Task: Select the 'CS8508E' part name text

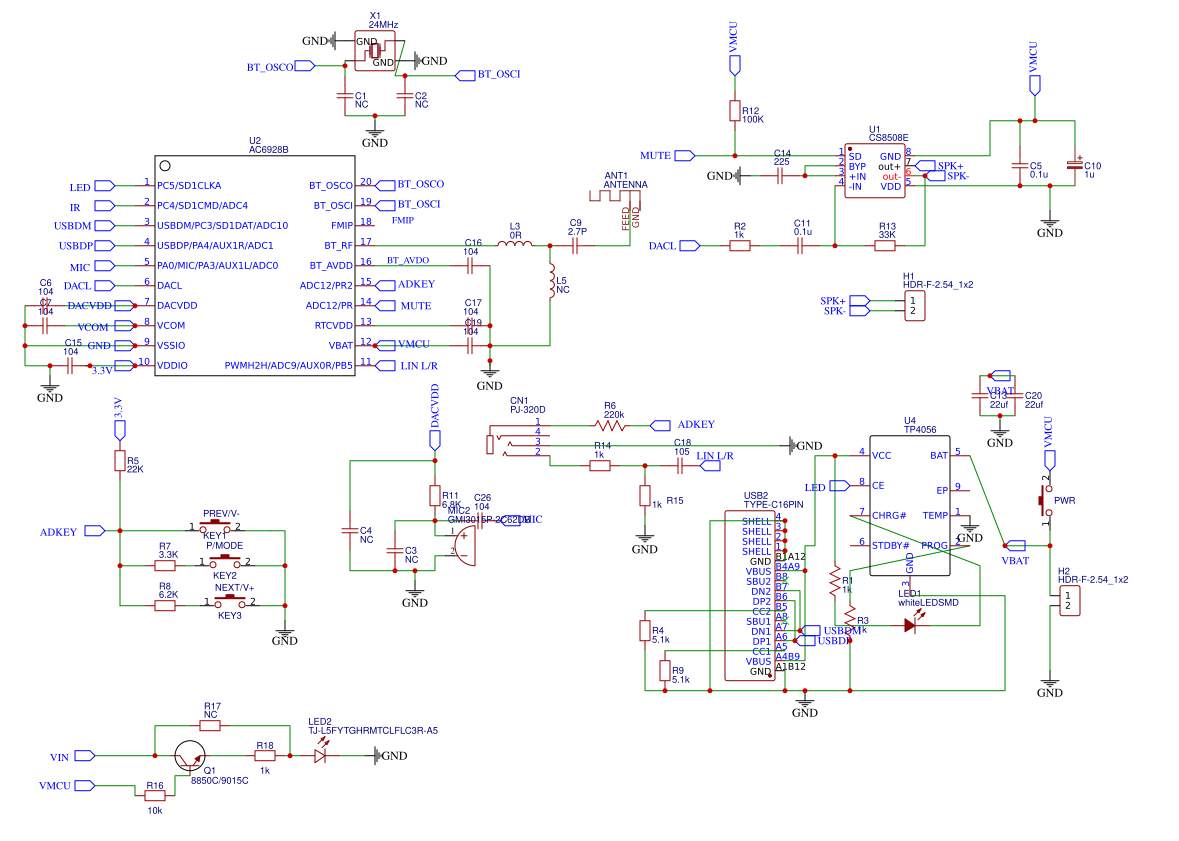Action: [x=888, y=138]
